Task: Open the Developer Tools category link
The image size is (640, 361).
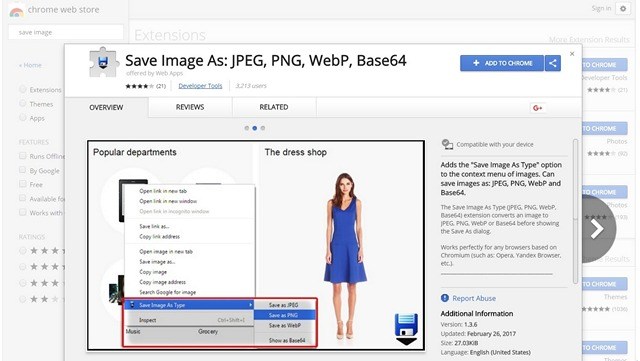Action: pyautogui.click(x=200, y=86)
